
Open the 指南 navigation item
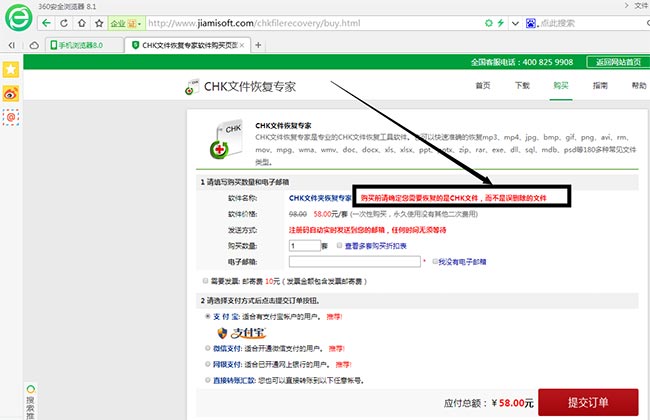[600, 86]
